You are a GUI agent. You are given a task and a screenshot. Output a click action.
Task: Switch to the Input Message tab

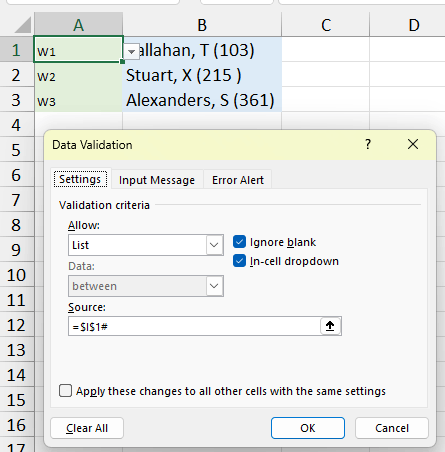tap(157, 180)
